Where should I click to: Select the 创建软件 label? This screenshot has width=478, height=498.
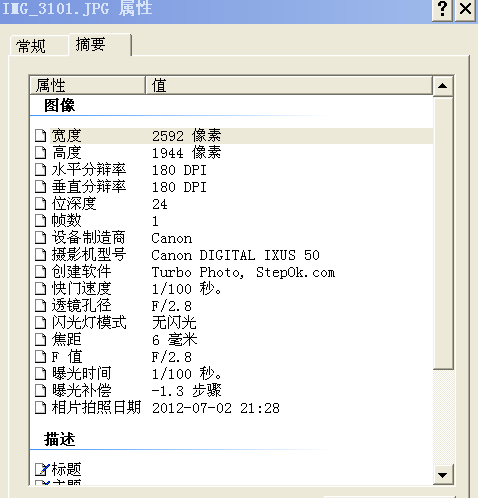[81, 272]
